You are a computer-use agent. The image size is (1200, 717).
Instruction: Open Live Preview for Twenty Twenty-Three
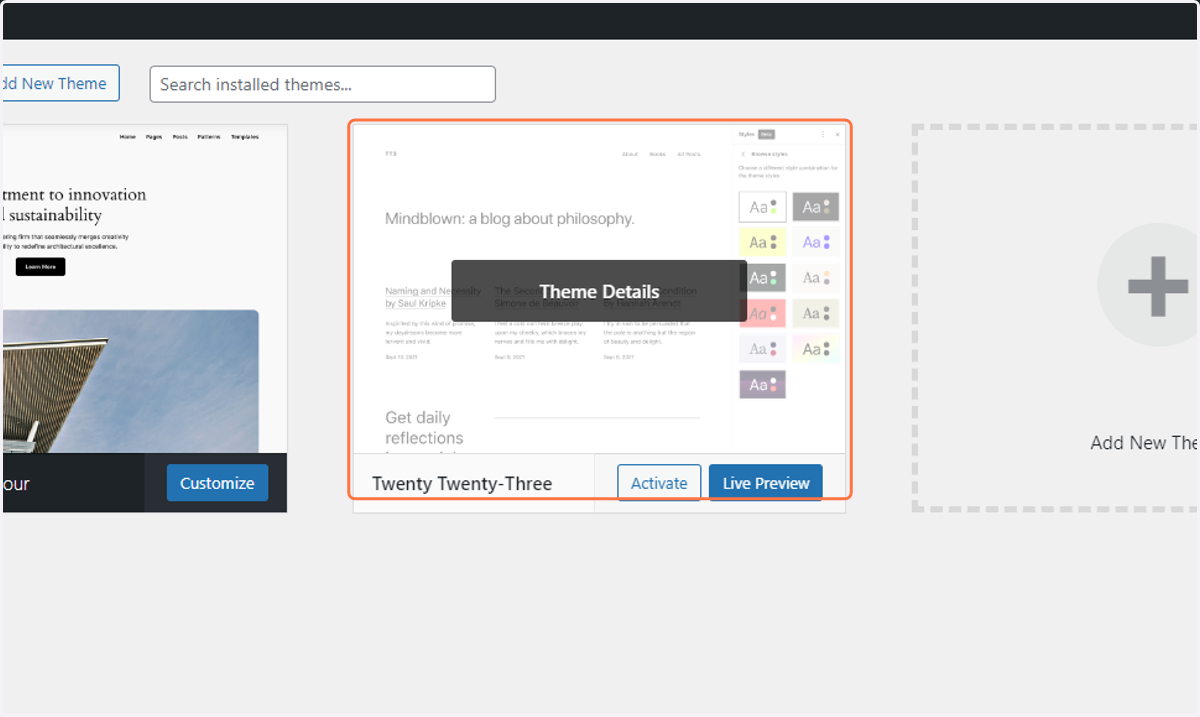point(766,483)
